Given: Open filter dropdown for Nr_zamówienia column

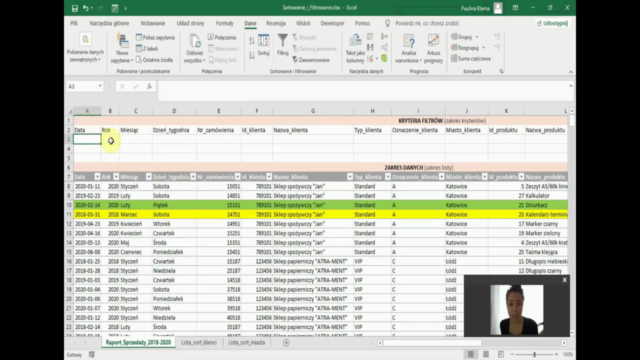Looking at the screenshot, I should 238,177.
